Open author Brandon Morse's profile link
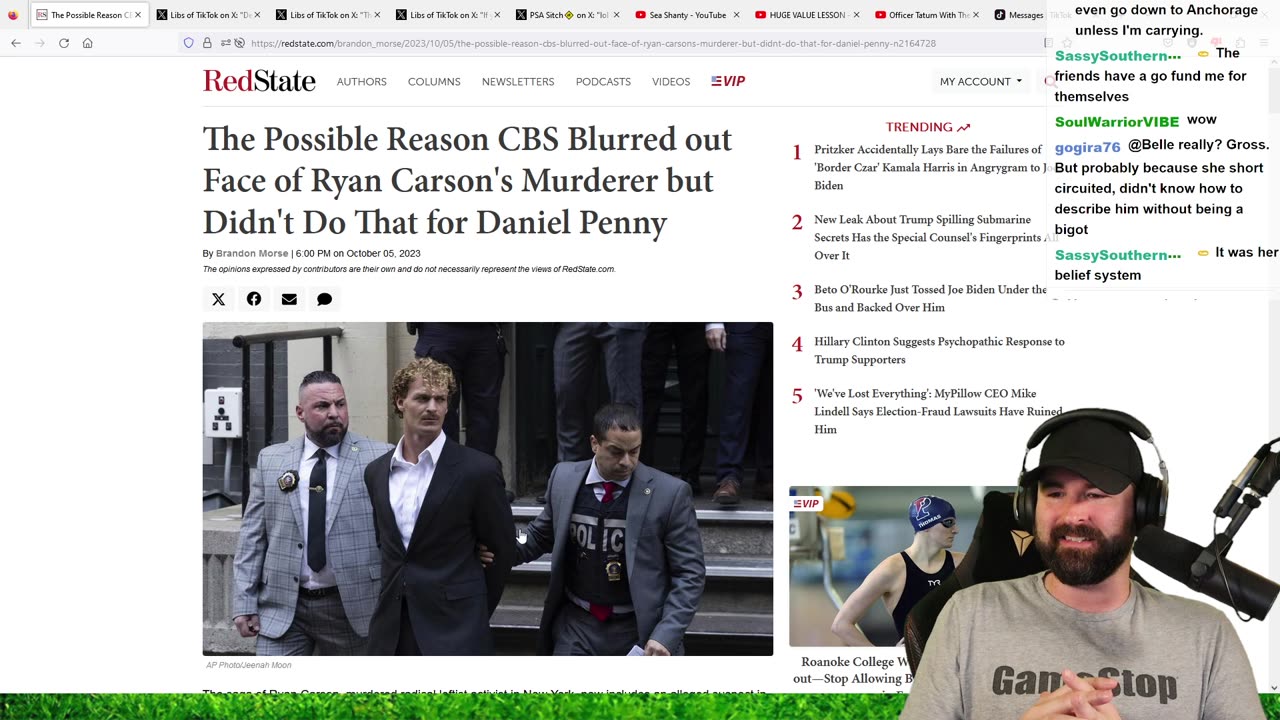Screen dimensions: 1280x720 click(252, 254)
